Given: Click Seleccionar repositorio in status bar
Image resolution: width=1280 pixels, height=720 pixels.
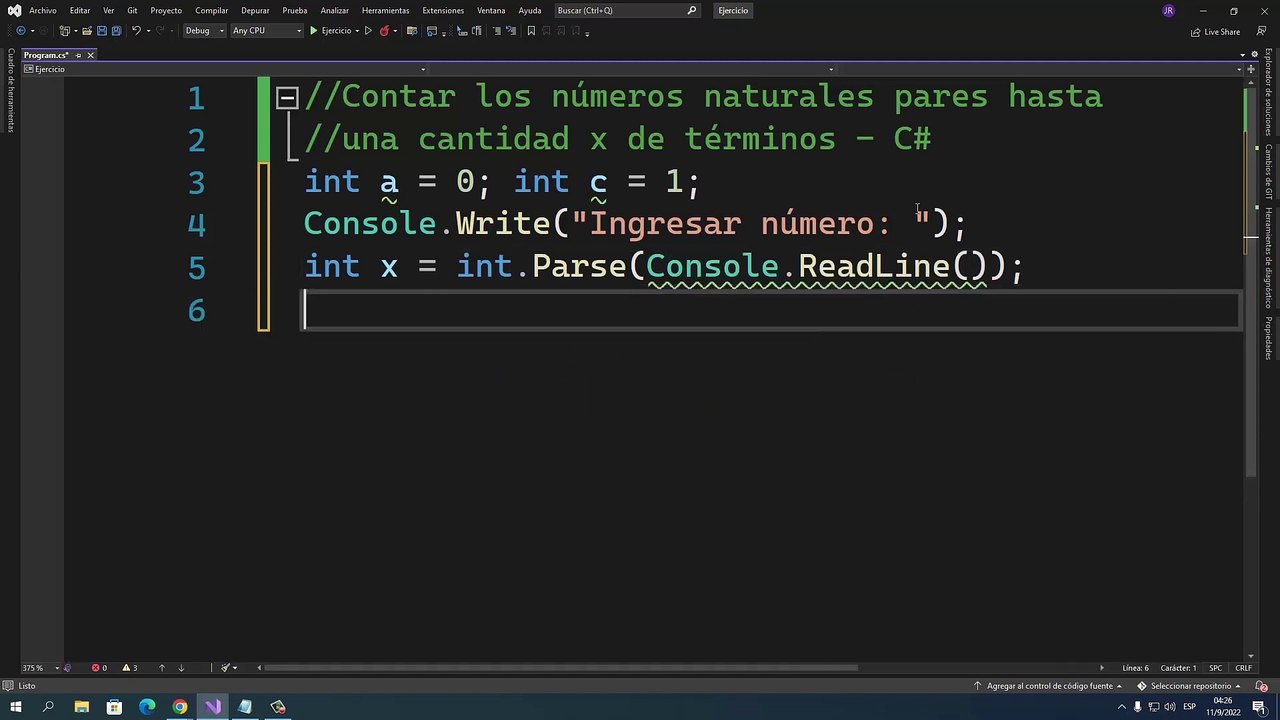Looking at the screenshot, I should click(x=1189, y=686).
